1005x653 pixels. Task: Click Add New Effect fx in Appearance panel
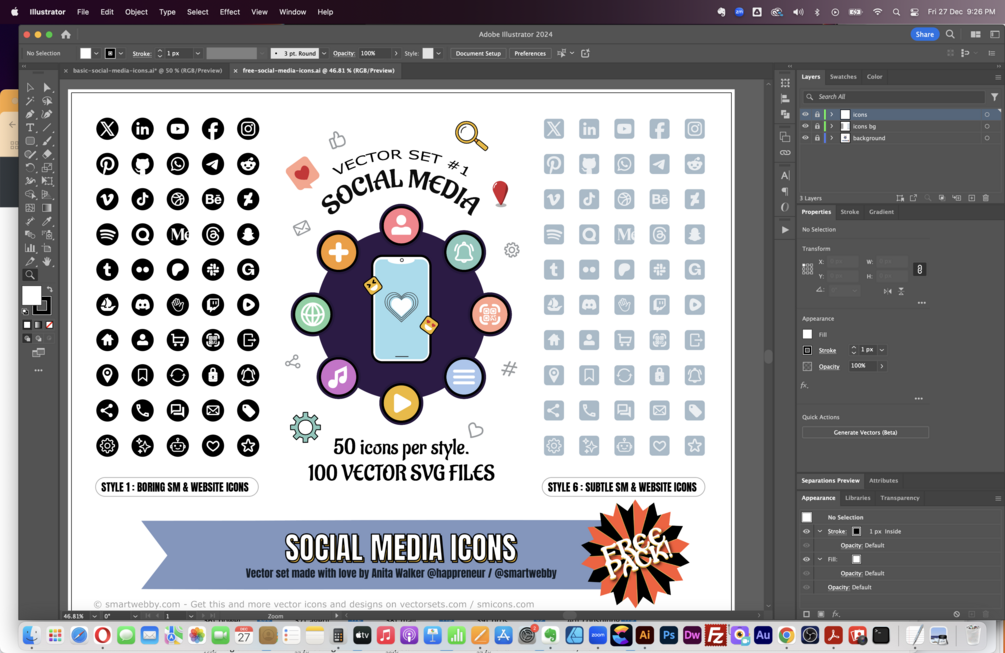coord(836,614)
